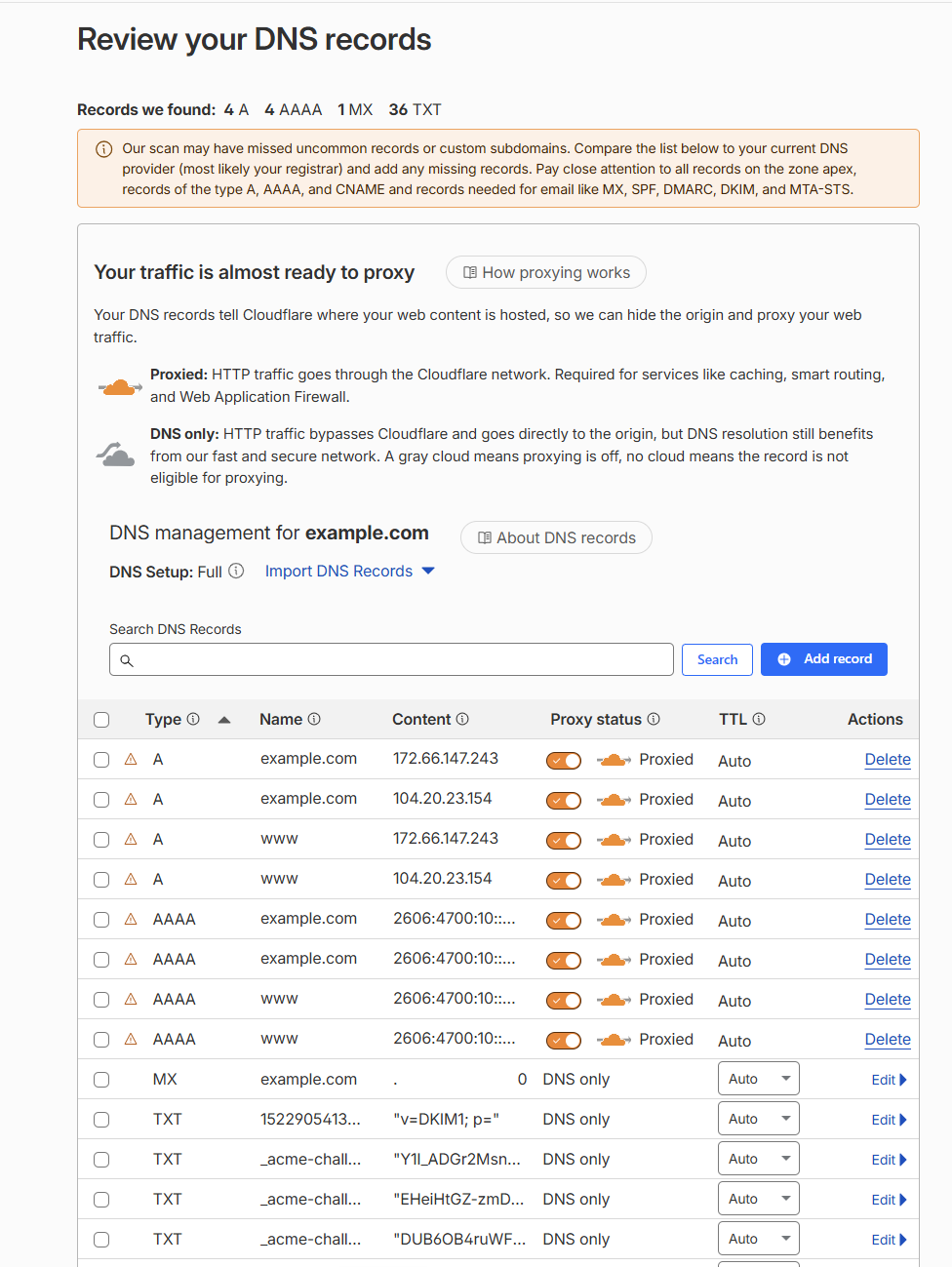952x1267 pixels.
Task: Click the info icon next to Content header
Action: (x=462, y=719)
